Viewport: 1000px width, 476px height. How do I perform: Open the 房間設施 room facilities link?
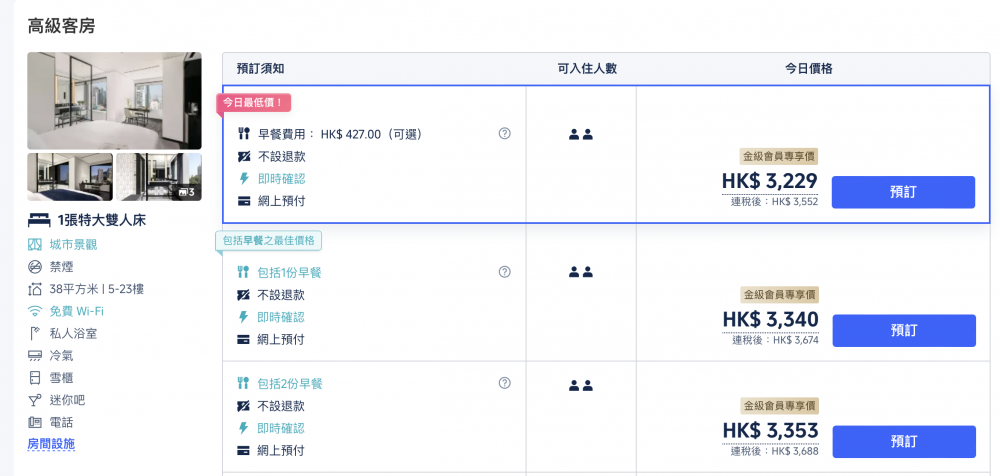click(x=51, y=444)
